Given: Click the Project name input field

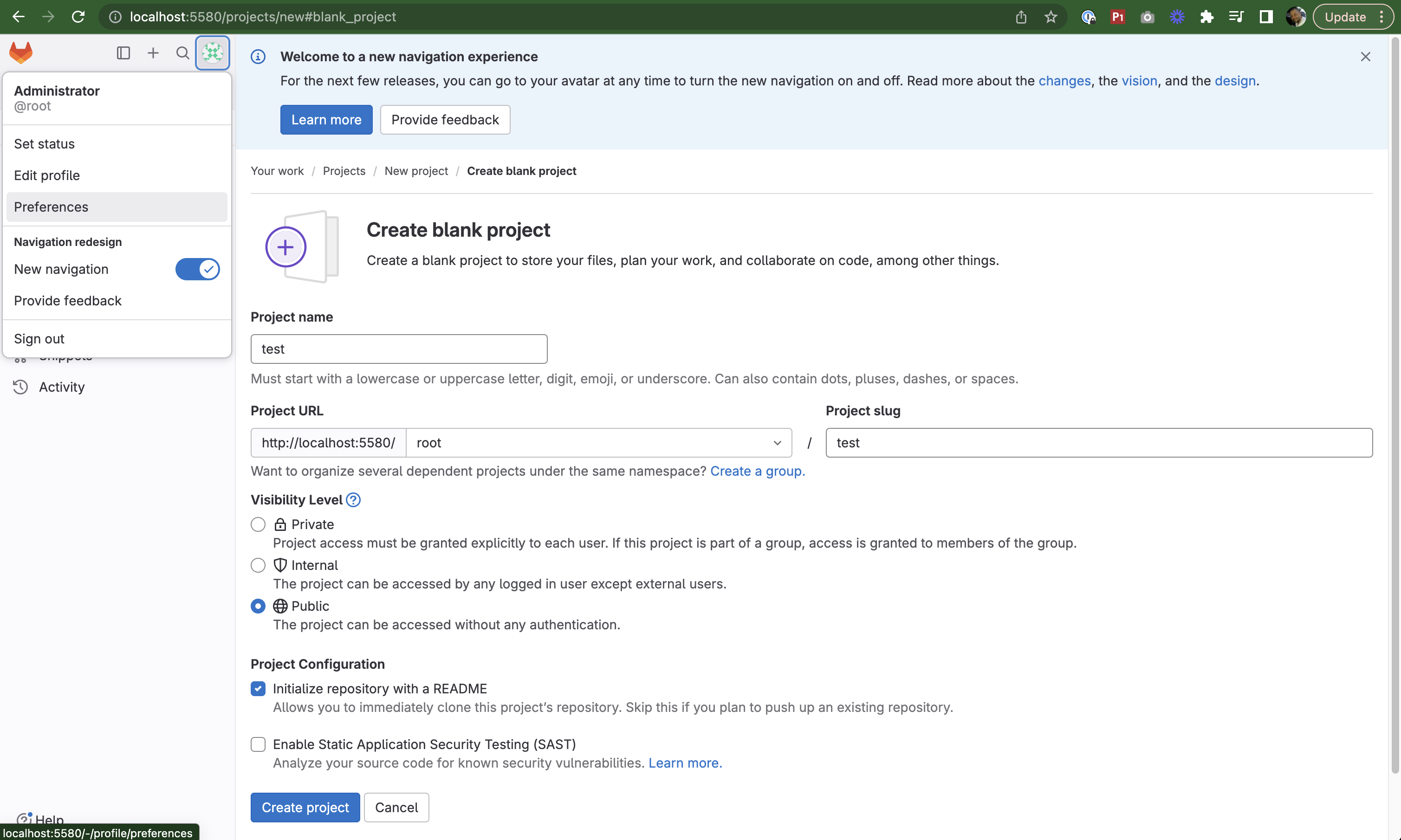Looking at the screenshot, I should click(399, 348).
